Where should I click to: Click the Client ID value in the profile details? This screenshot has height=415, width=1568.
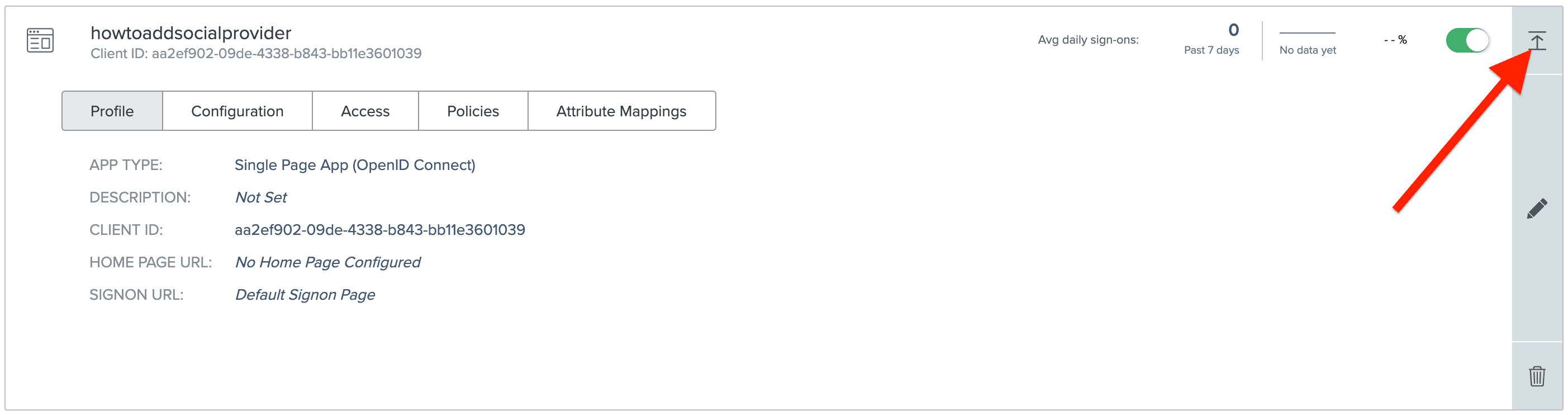(x=380, y=230)
